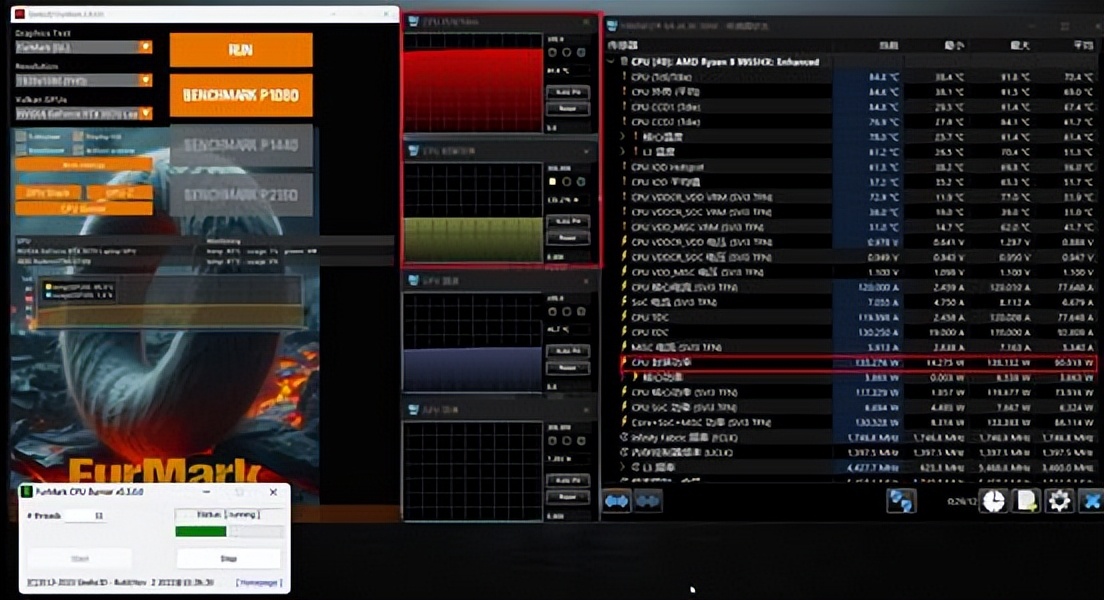Open HWiNFO sensor settings gear icon

click(x=1059, y=501)
